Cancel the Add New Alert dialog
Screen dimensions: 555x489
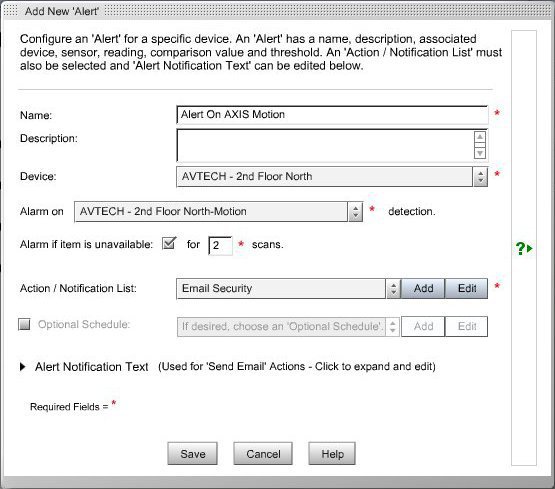(x=263, y=454)
